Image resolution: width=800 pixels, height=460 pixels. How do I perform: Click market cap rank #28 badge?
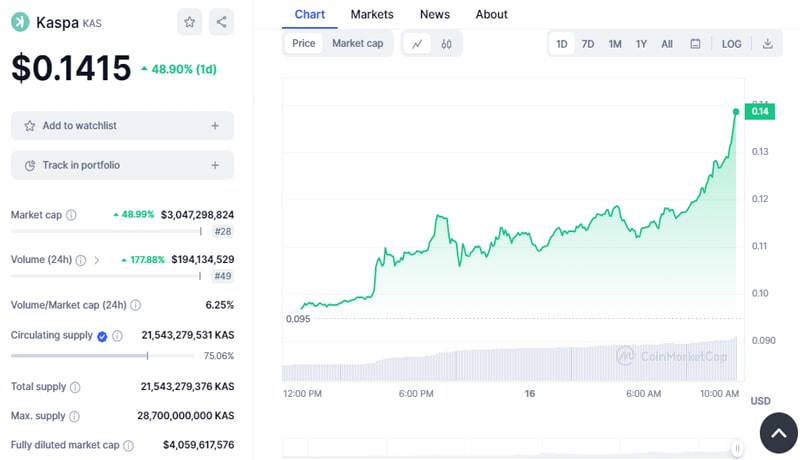click(223, 232)
